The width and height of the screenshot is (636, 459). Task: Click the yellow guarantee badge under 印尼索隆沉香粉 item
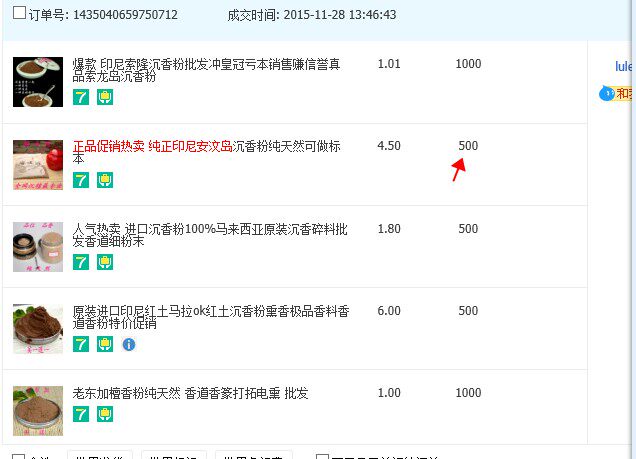pos(105,97)
